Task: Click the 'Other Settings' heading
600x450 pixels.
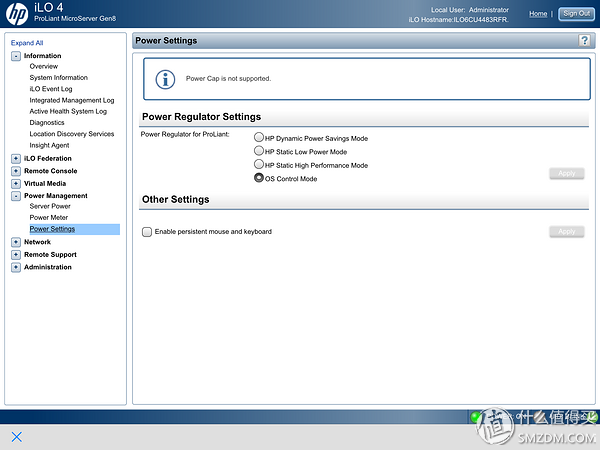Action: [x=176, y=199]
